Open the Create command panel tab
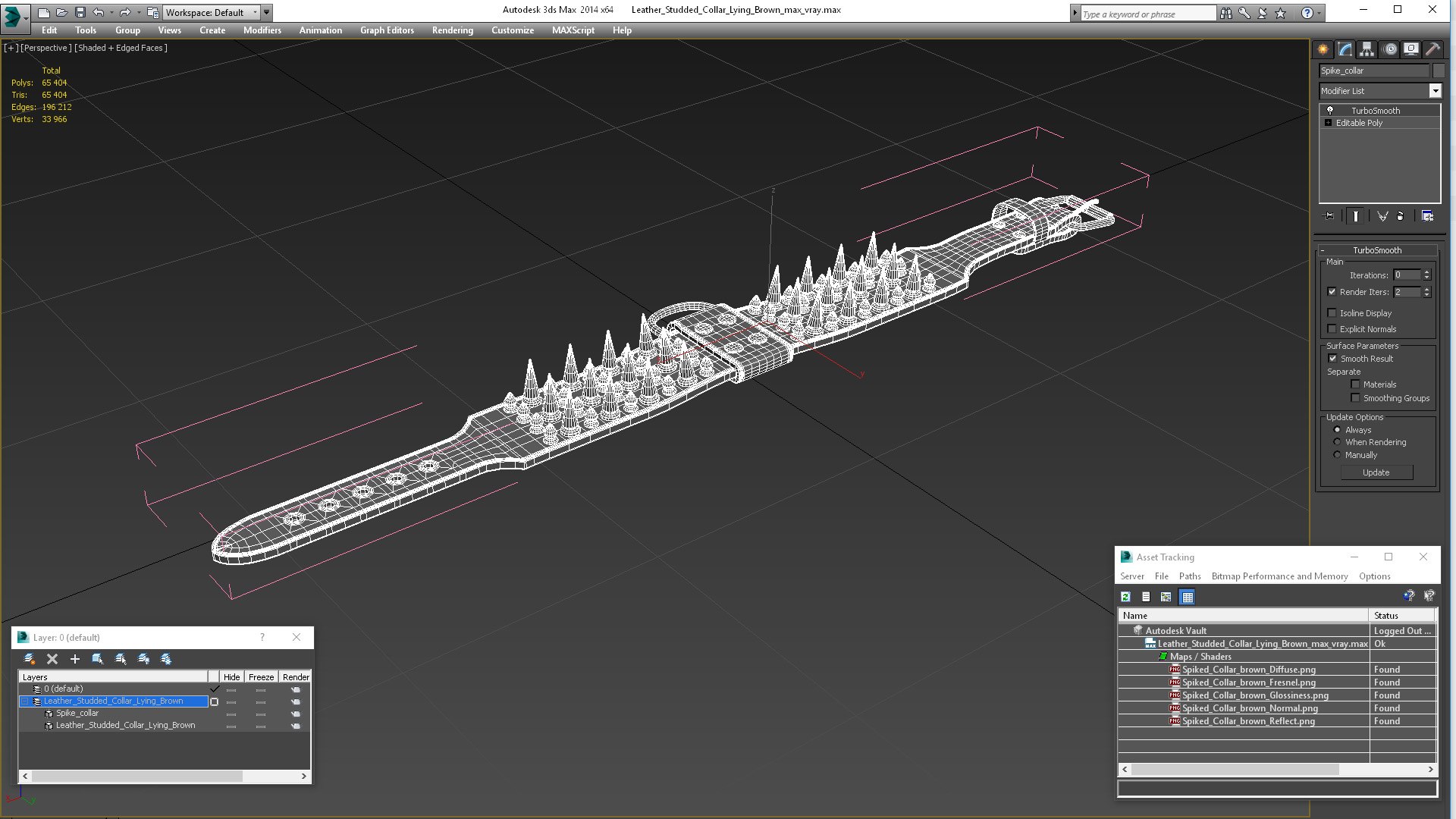Viewport: 1456px width, 819px height. tap(1323, 49)
